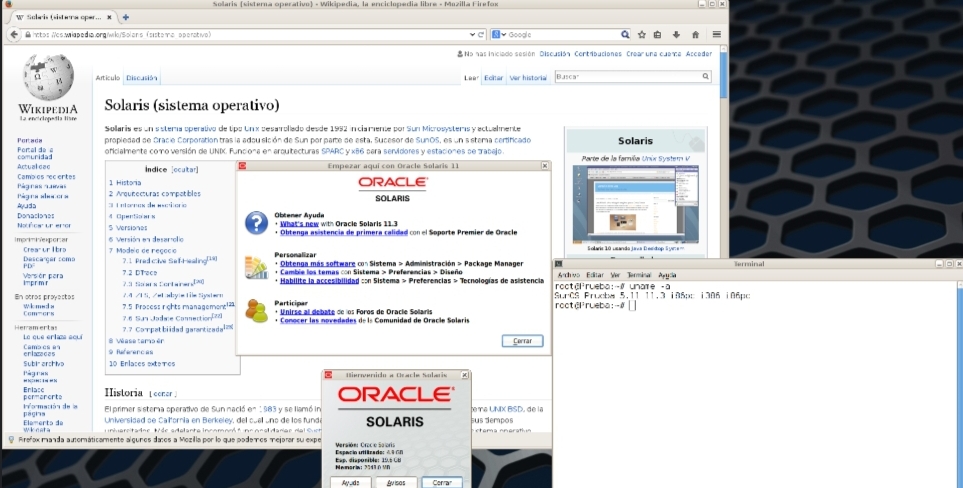Click the reload icon in URL bar
The width and height of the screenshot is (963, 488).
(481, 34)
